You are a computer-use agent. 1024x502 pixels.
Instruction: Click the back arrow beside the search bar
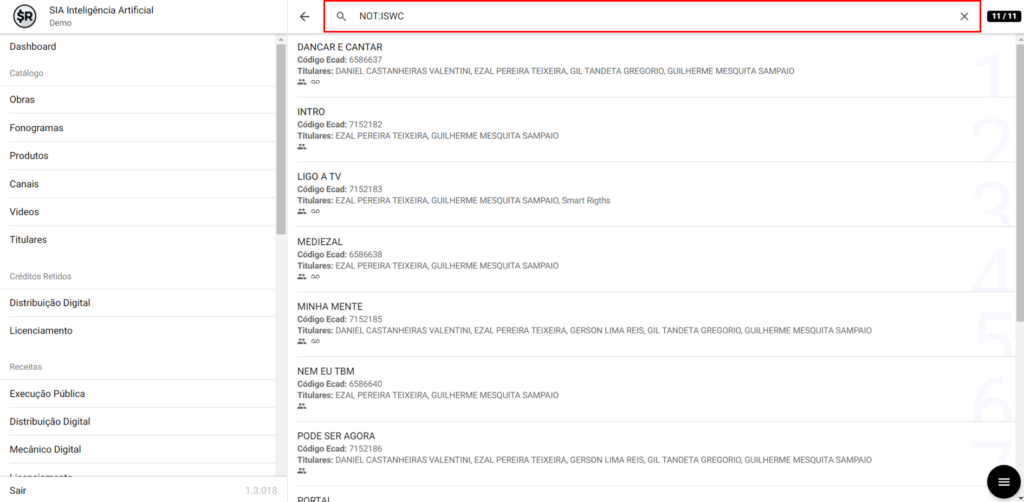[305, 17]
